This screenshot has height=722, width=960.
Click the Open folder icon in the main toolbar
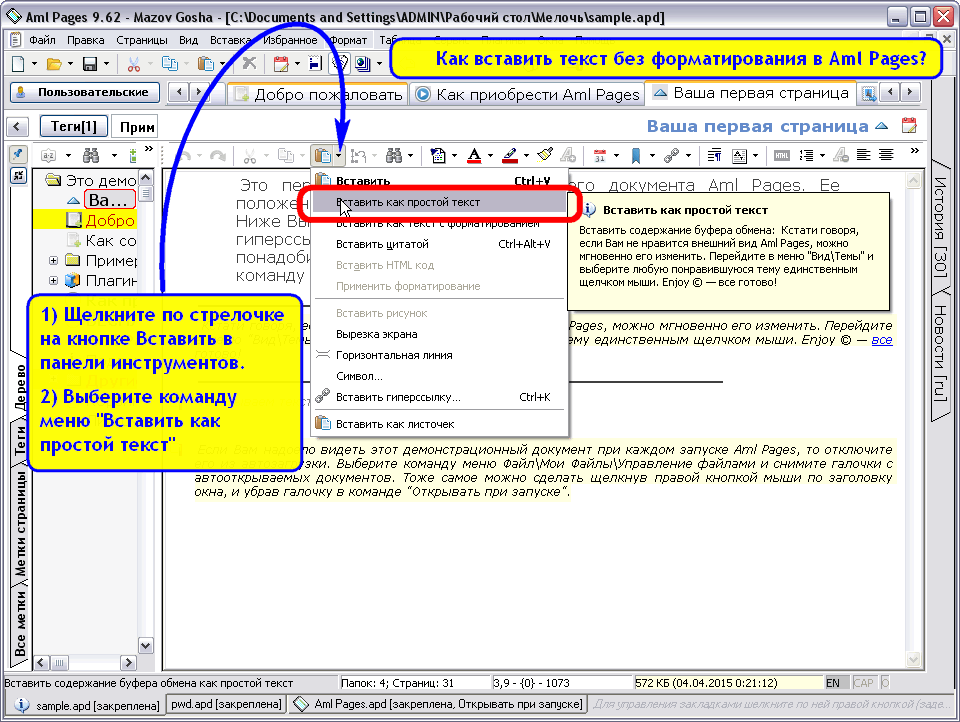pyautogui.click(x=54, y=63)
